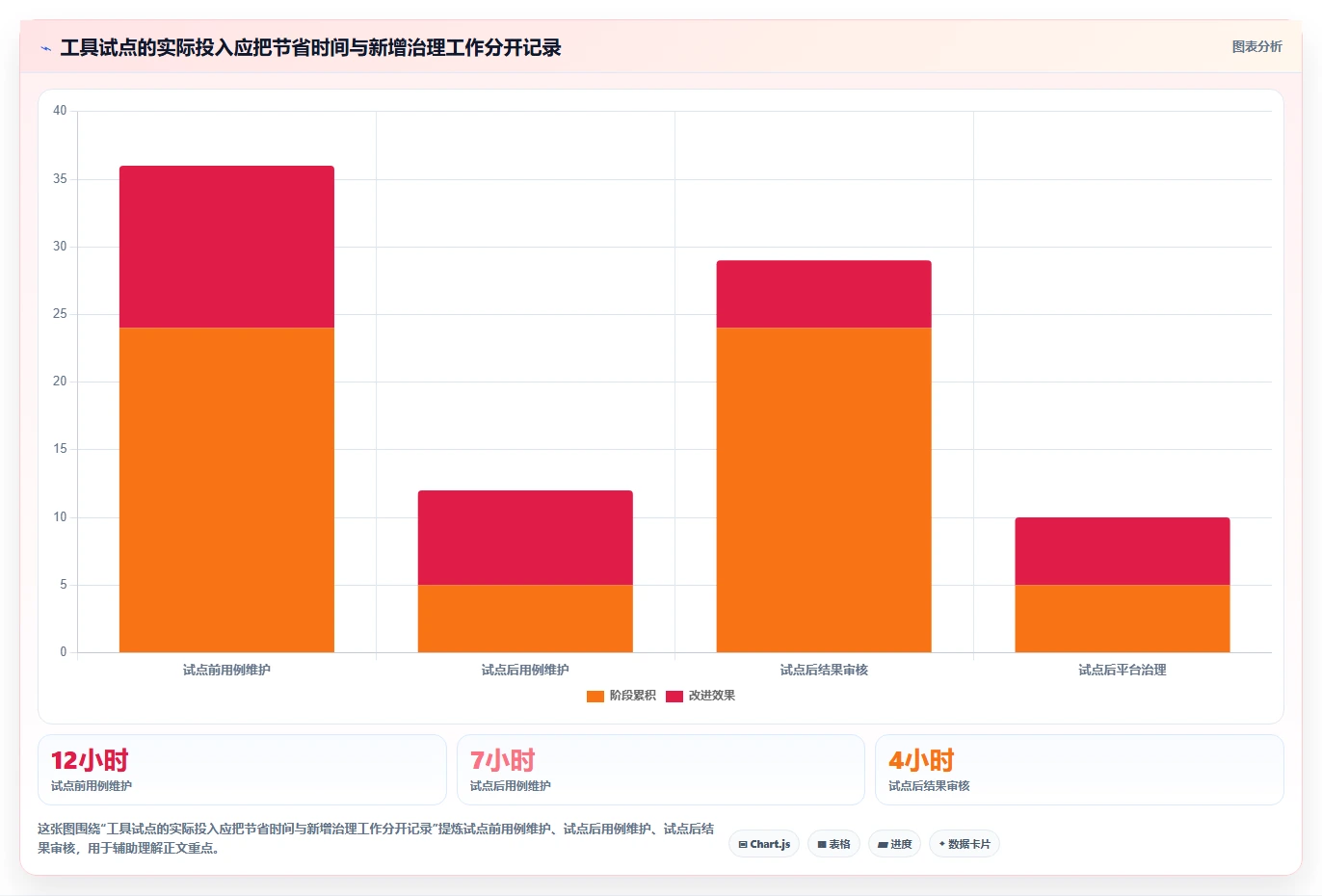
Task: Click the lightning icon beside the title
Action: [x=45, y=48]
